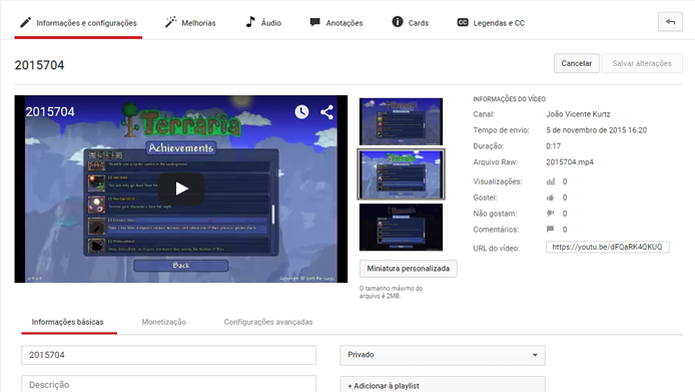Click the video URL field
Viewport: 695px width, 392px height.
click(607, 247)
